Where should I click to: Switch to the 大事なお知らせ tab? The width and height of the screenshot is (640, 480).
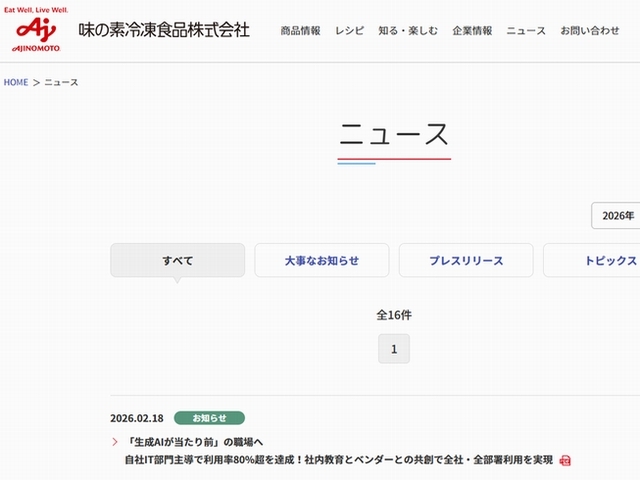click(321, 261)
